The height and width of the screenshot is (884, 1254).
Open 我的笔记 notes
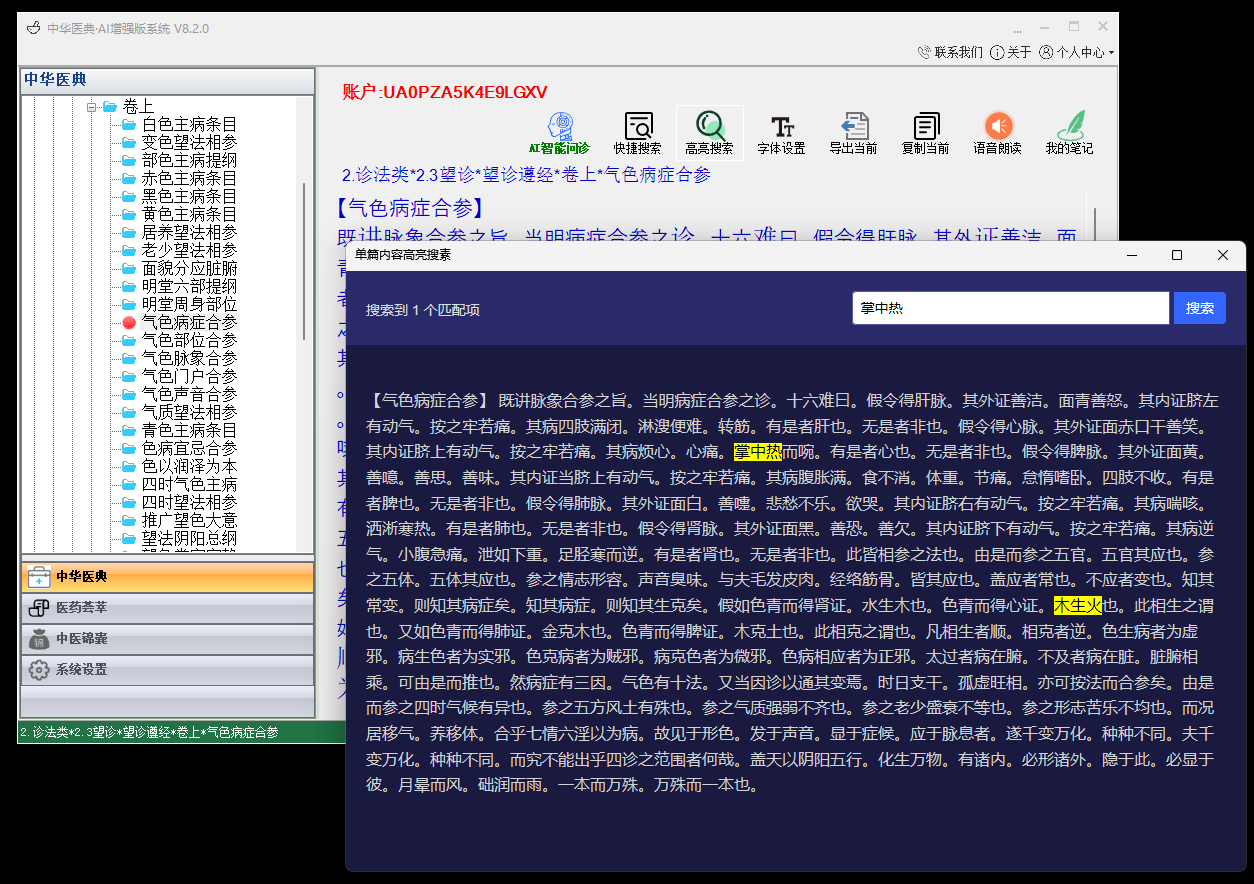coord(1069,132)
